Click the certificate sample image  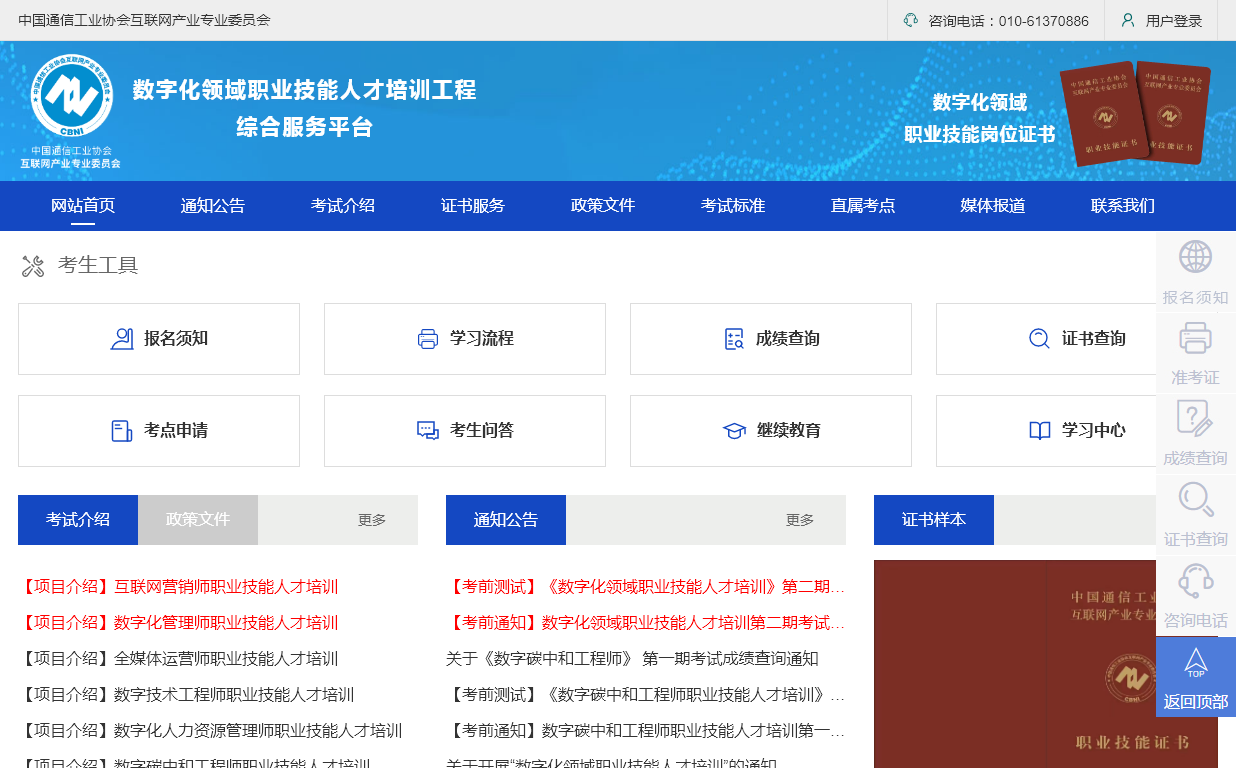(1046, 664)
